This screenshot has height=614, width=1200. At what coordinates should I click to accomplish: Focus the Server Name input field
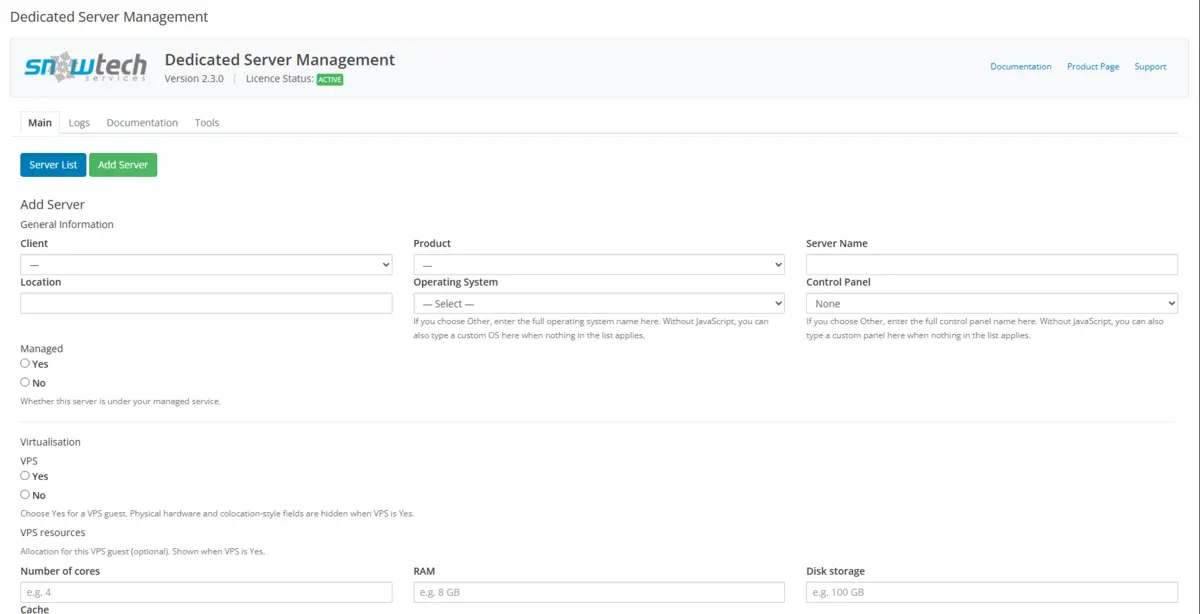[x=992, y=265]
